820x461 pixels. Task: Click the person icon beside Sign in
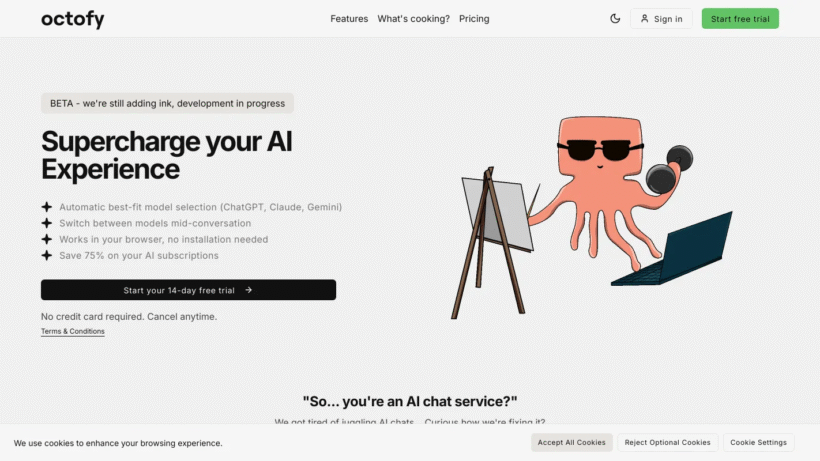tap(644, 18)
